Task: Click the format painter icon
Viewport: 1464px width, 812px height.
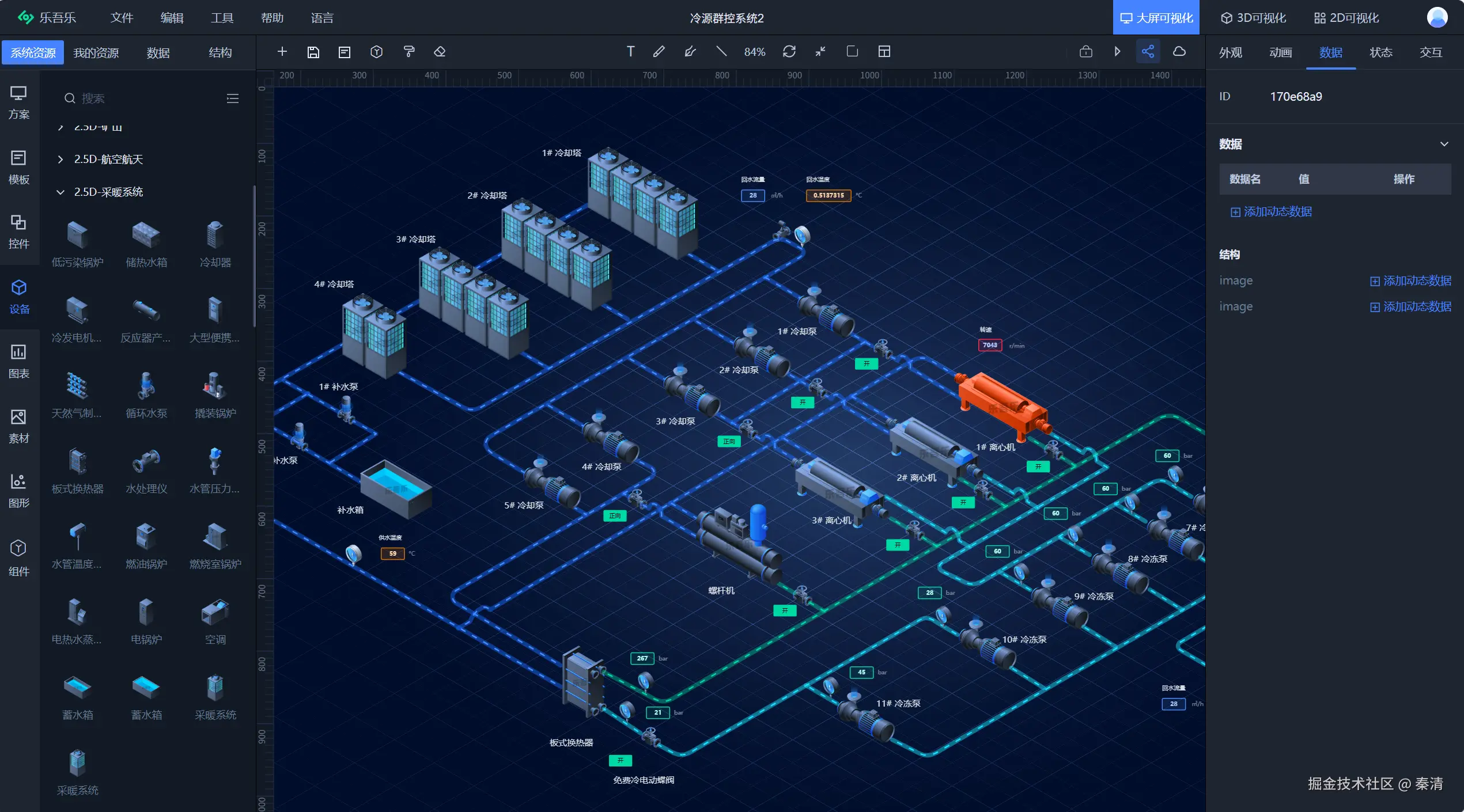Action: pos(408,52)
